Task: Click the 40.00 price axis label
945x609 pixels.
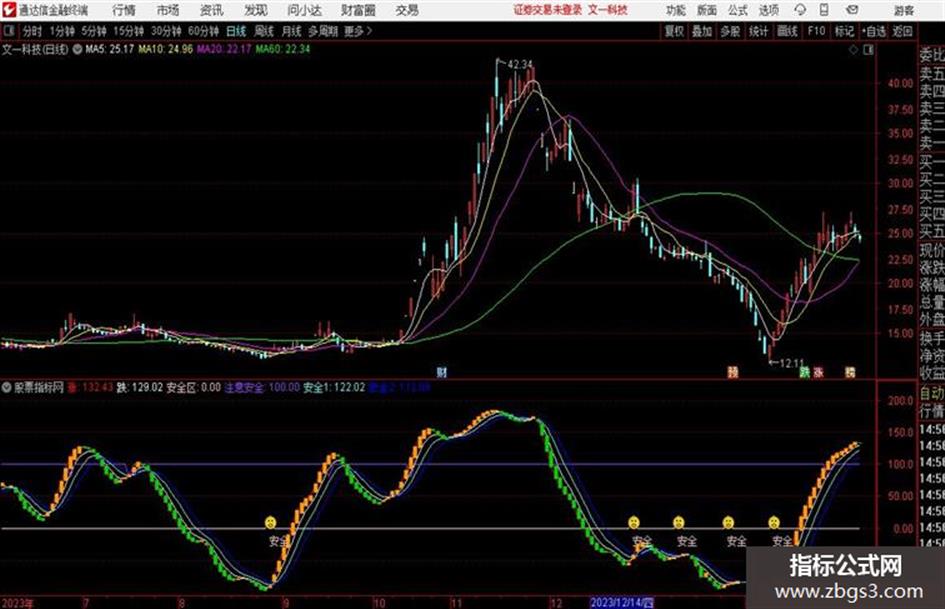Action: pyautogui.click(x=900, y=83)
